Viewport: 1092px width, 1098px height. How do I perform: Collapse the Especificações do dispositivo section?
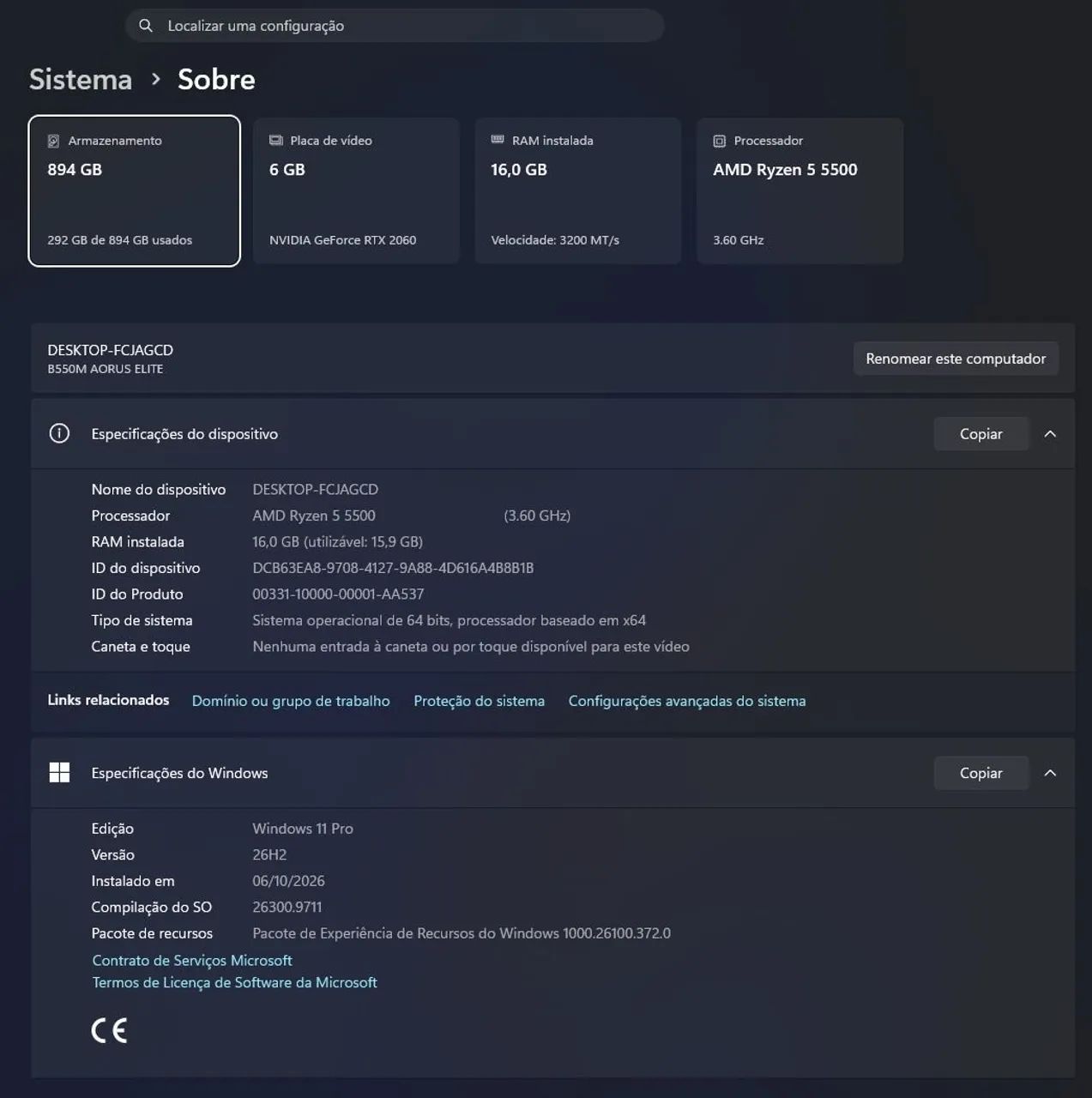(x=1050, y=434)
